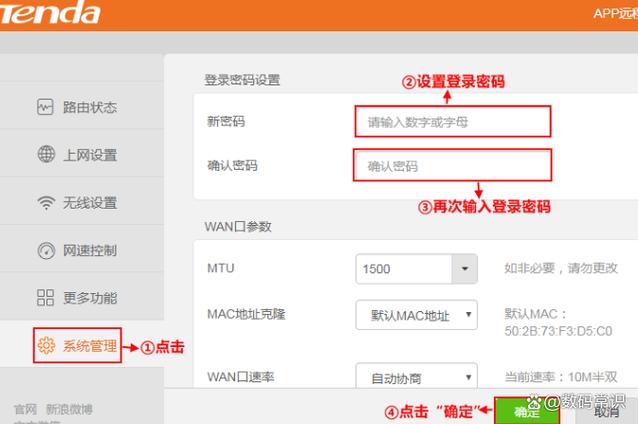Click the WAN口参数 section heading

[x=238, y=227]
